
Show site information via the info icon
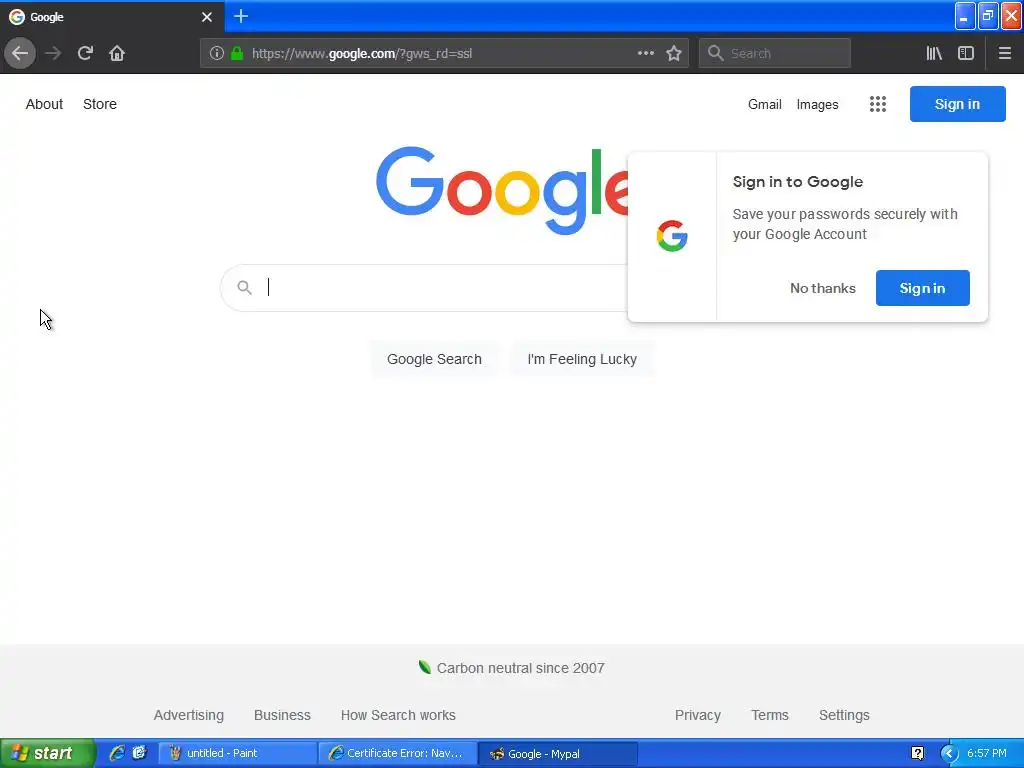point(216,54)
